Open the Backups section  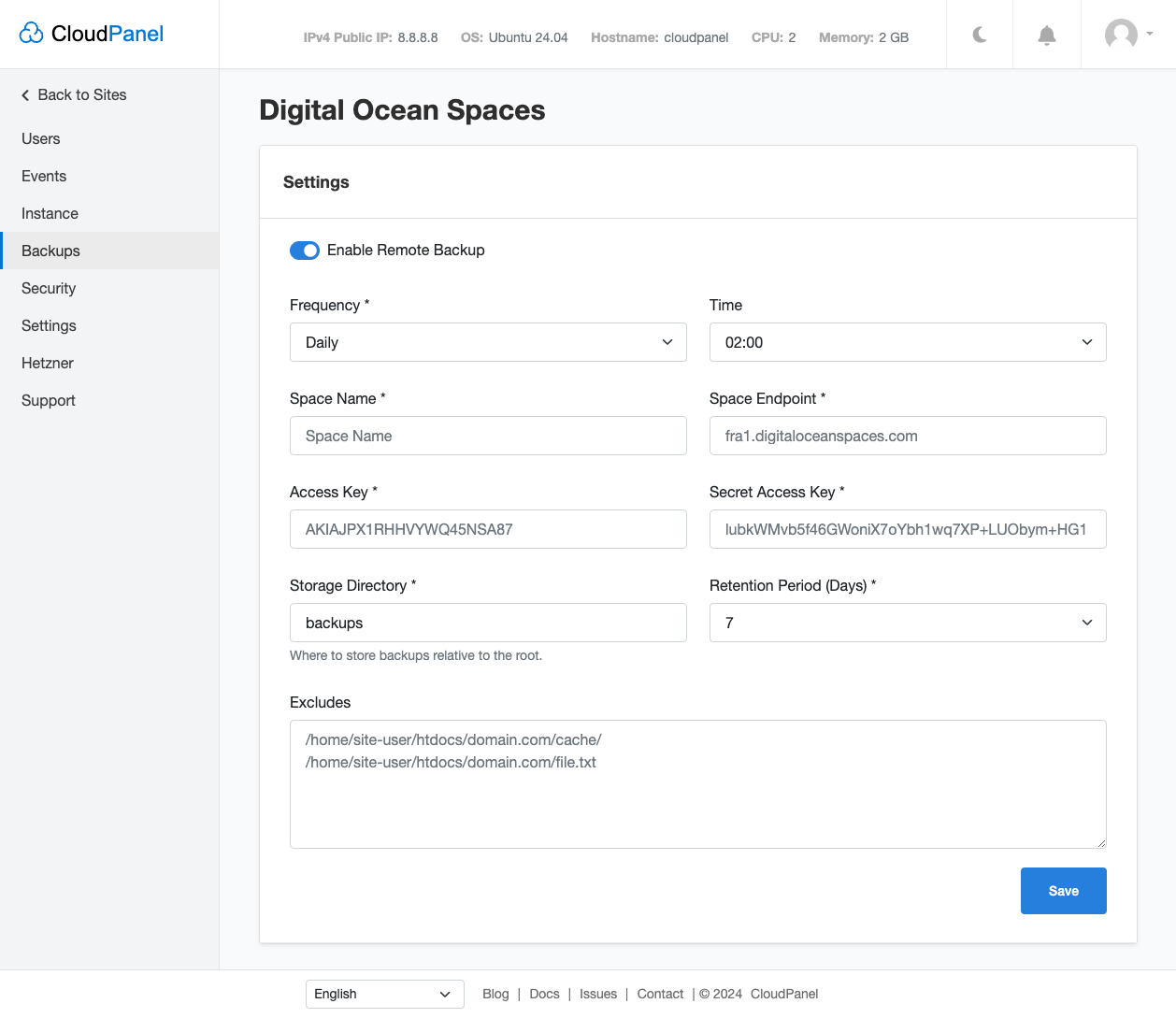pos(50,251)
